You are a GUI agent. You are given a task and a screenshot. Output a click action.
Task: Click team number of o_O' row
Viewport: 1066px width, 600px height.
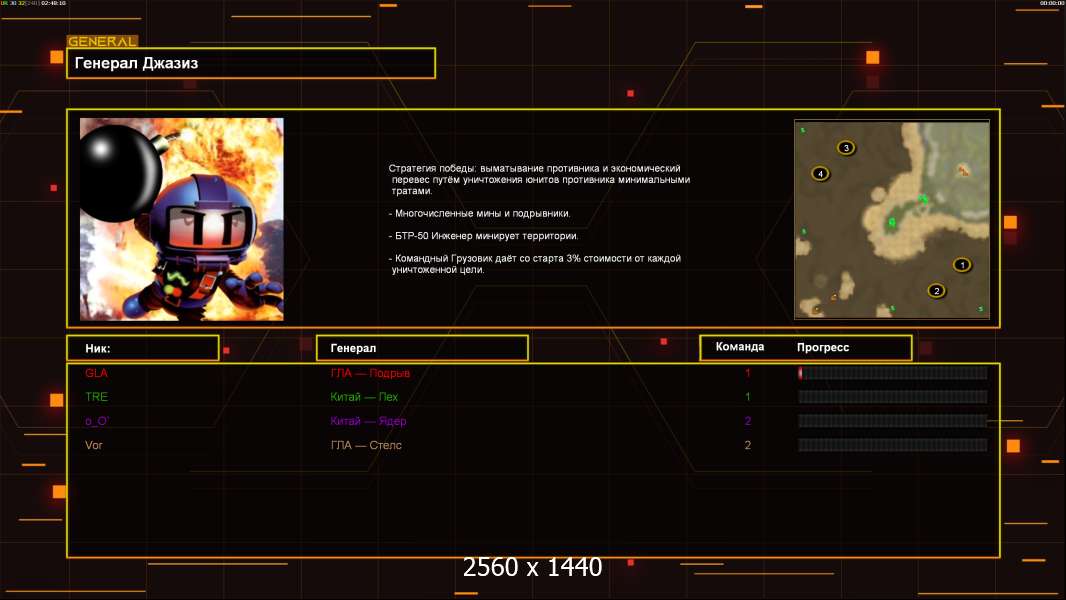748,421
